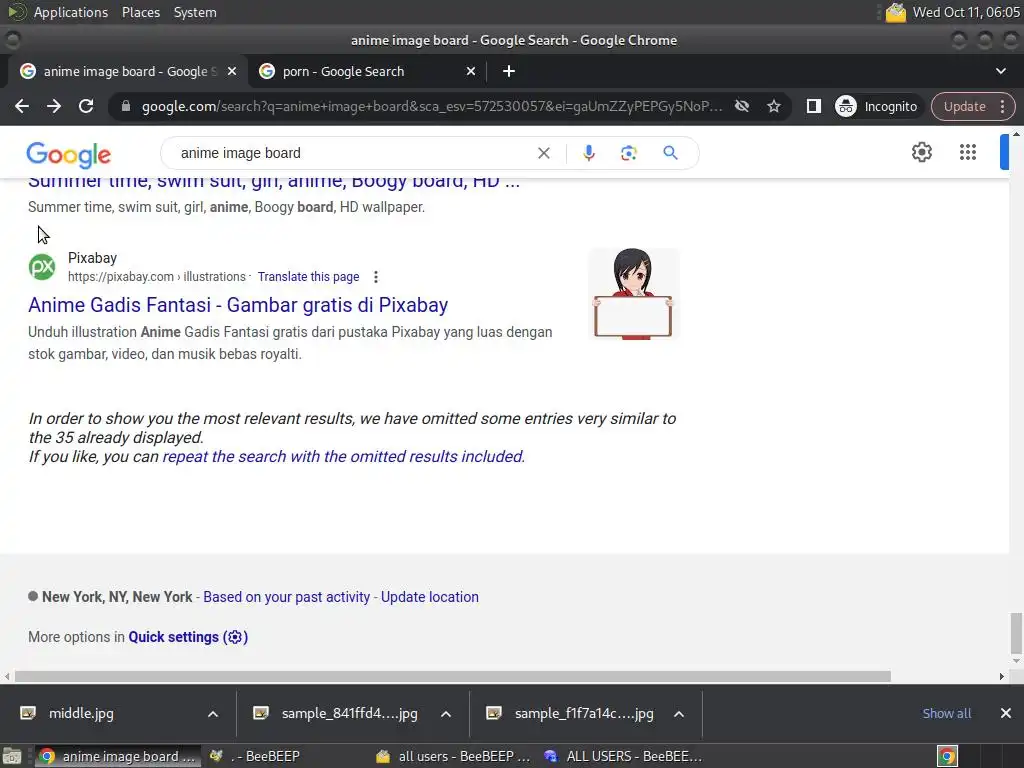This screenshot has height=768, width=1024.
Task: Open the Summer time swim suit result link
Action: (274, 182)
